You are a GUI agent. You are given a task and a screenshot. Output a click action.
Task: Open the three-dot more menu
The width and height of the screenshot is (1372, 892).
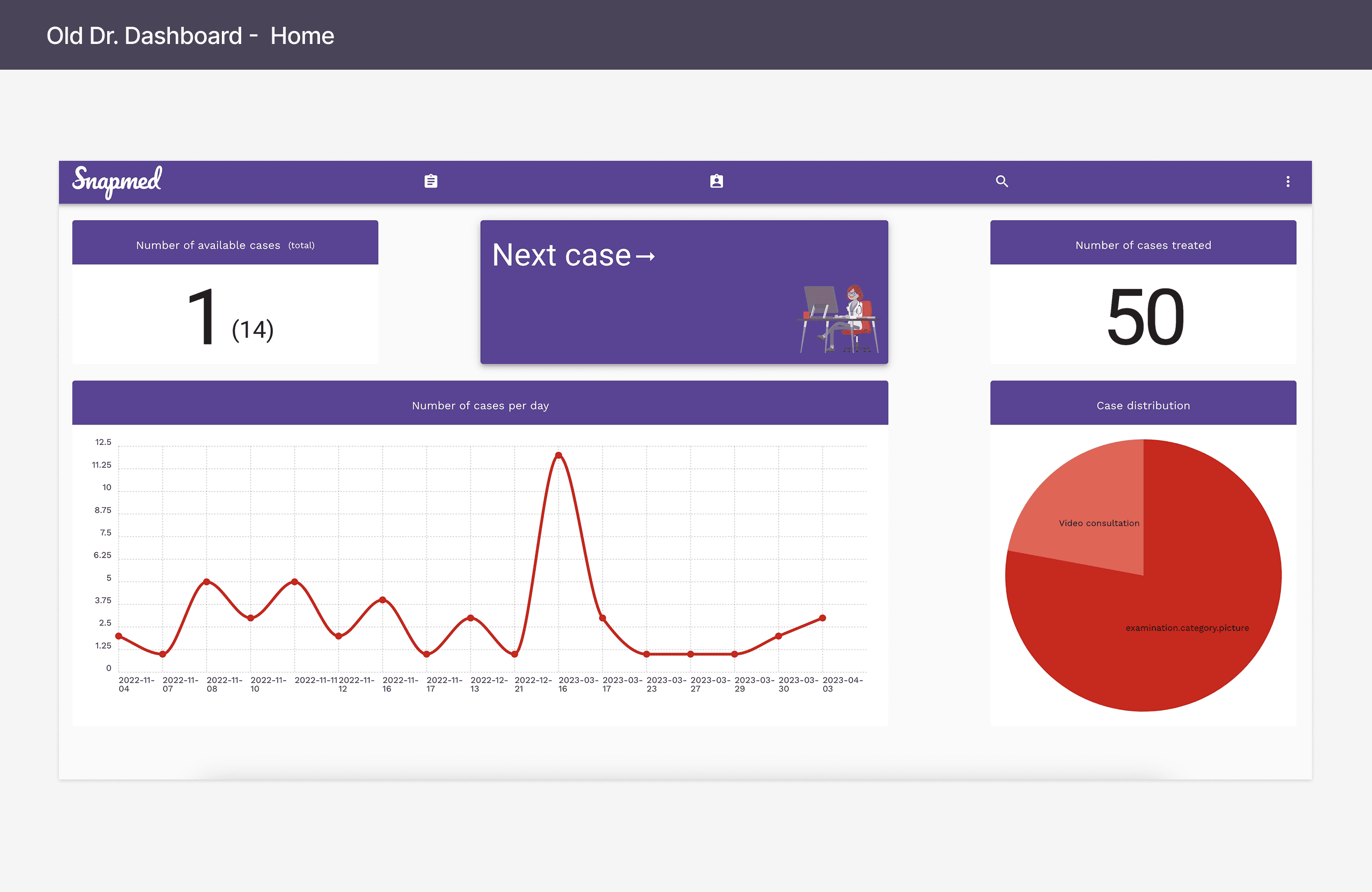point(1287,182)
